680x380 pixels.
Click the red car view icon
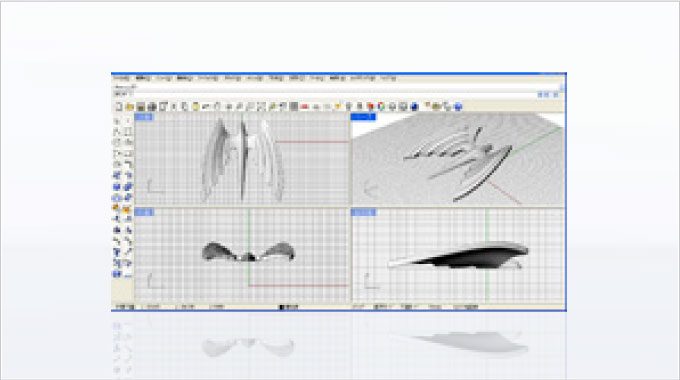point(305,106)
